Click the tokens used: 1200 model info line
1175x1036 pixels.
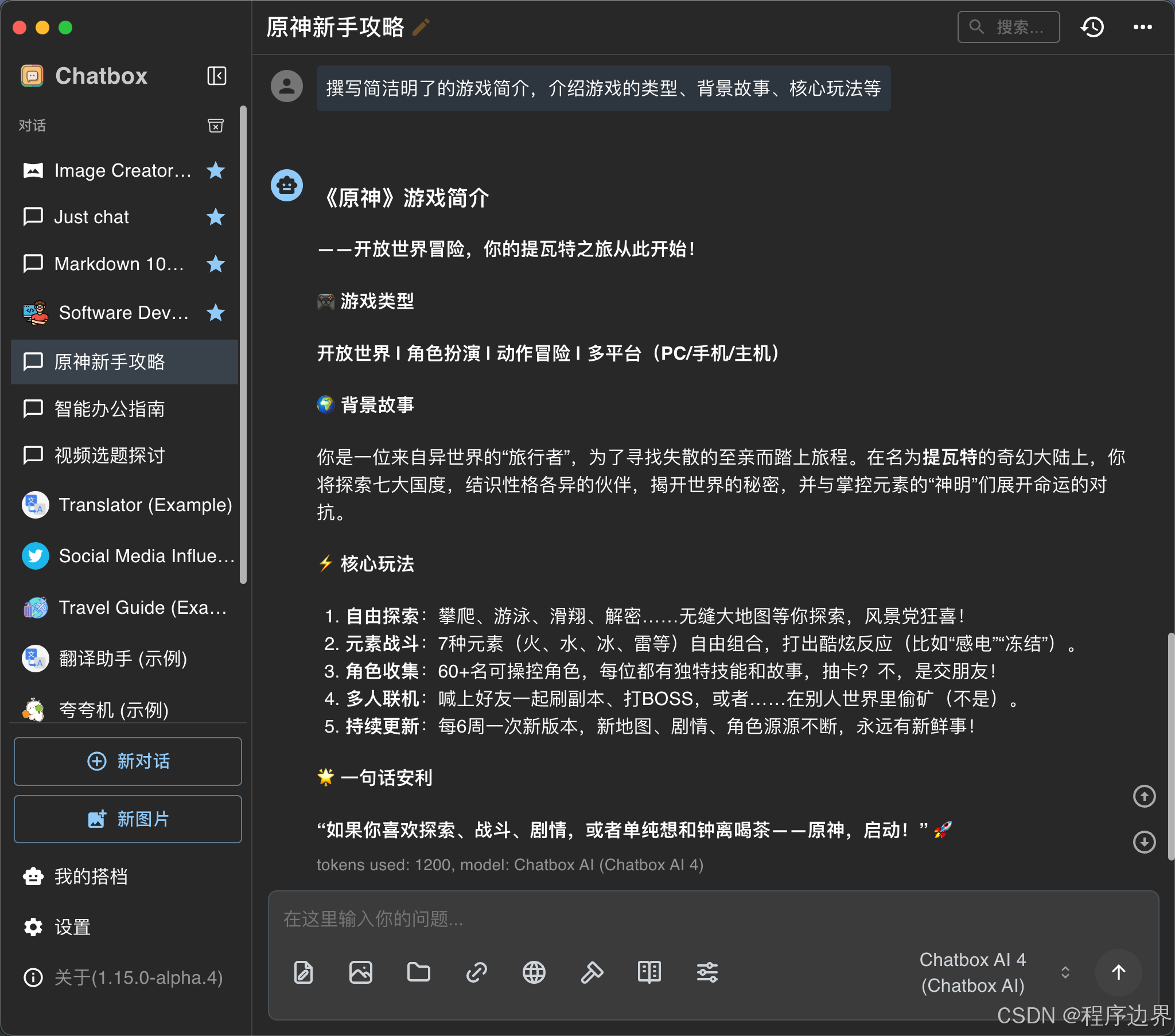510,864
